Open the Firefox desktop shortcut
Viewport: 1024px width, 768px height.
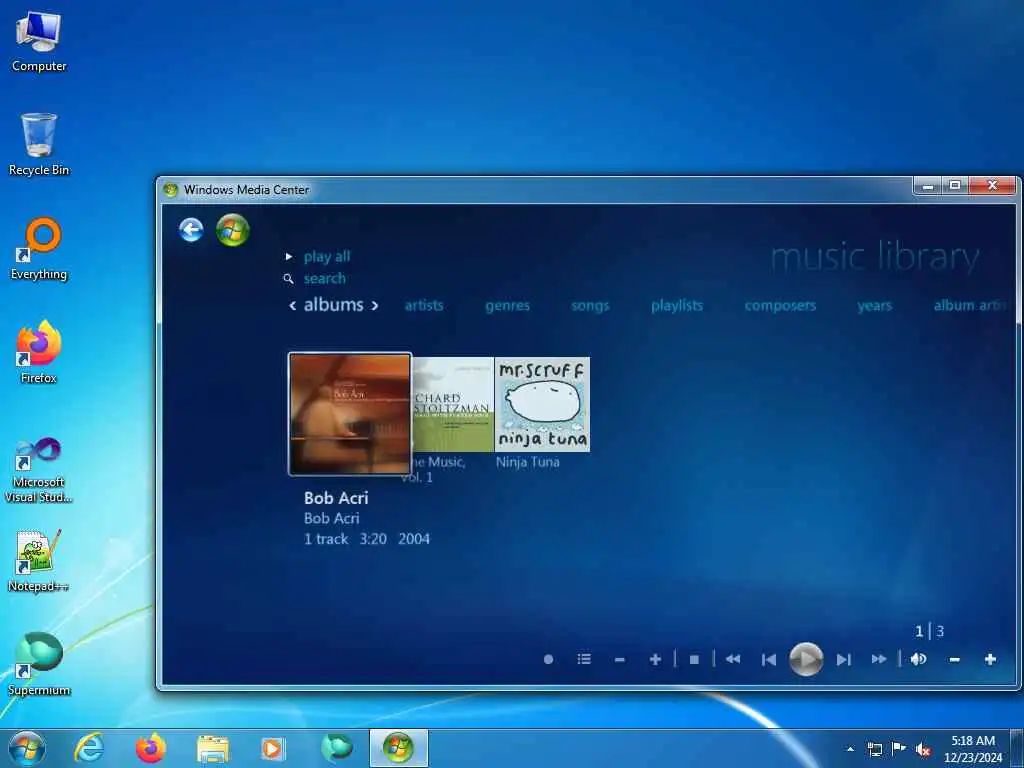(39, 352)
